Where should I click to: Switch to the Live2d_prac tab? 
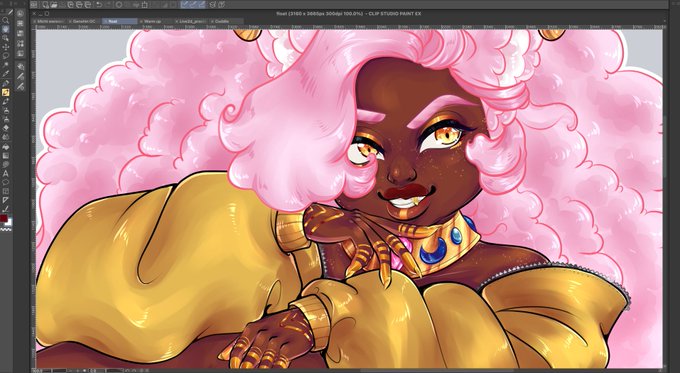(x=192, y=21)
